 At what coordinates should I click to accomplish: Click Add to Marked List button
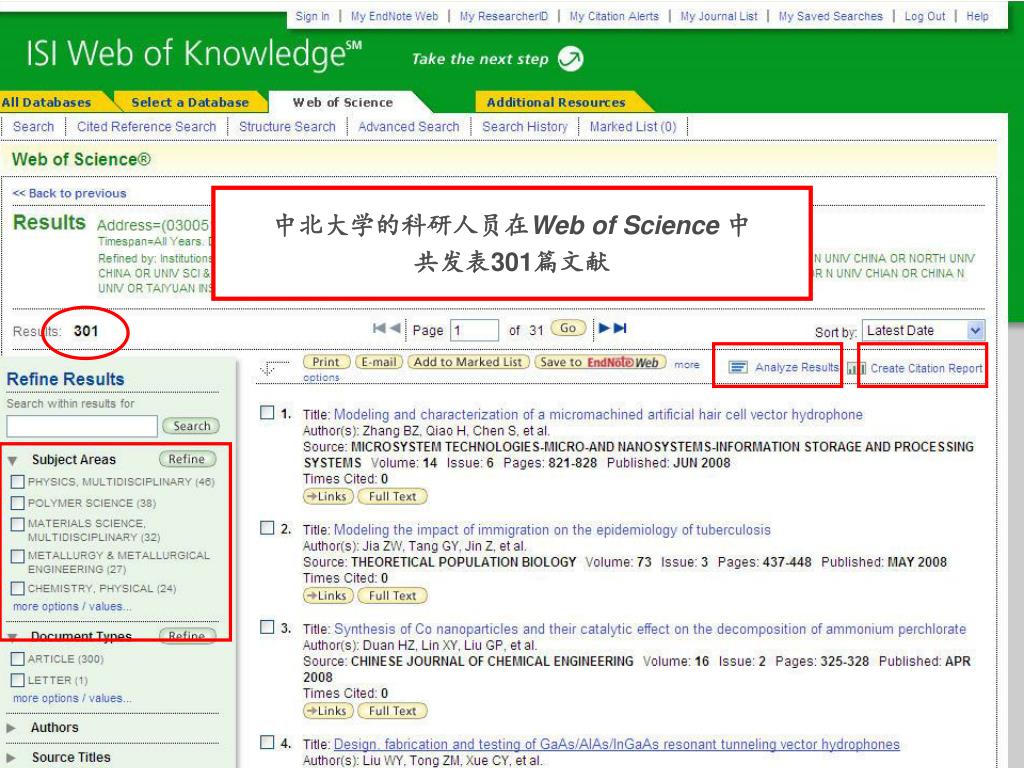(468, 362)
